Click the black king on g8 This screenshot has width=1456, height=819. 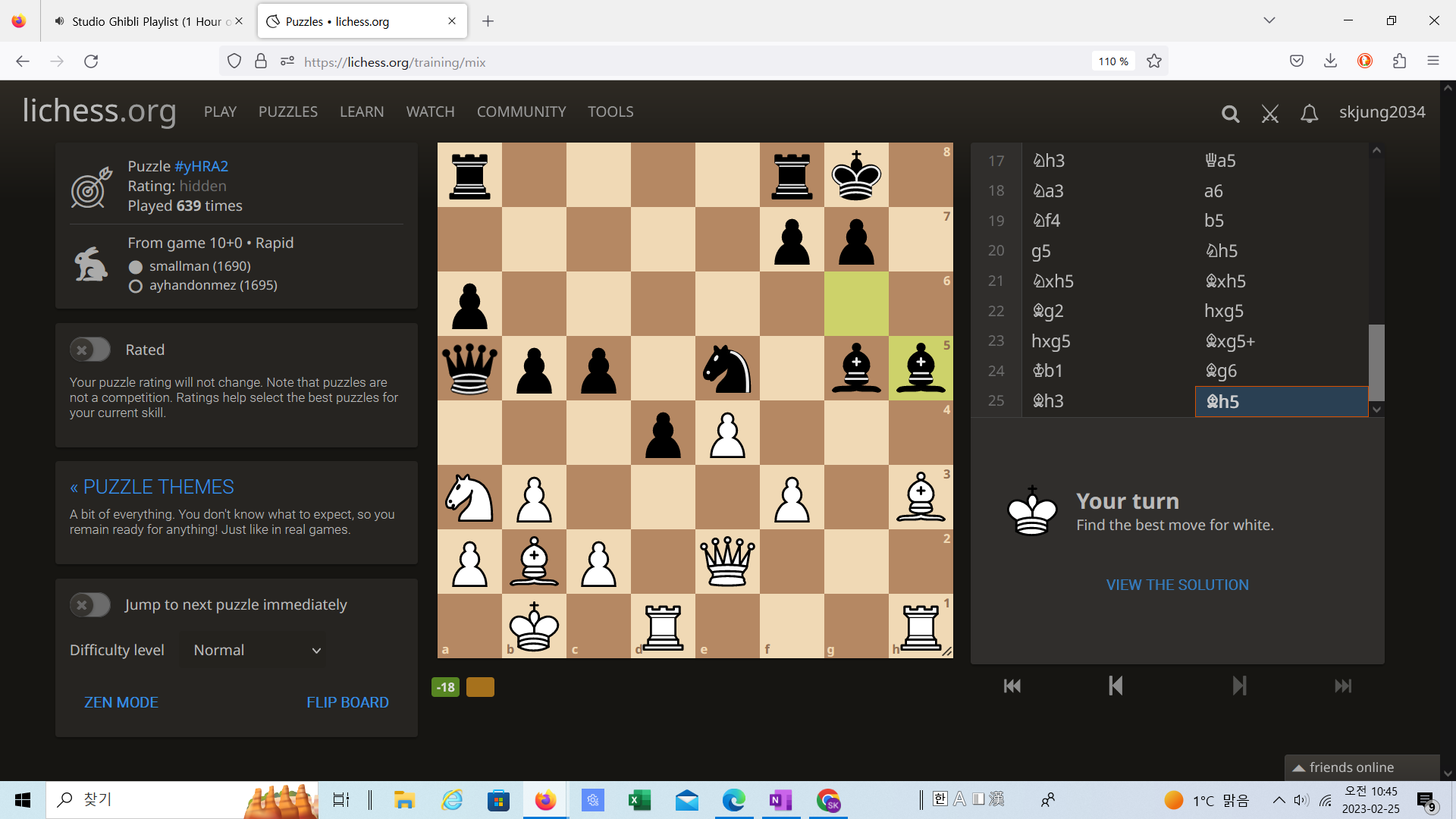point(856,175)
